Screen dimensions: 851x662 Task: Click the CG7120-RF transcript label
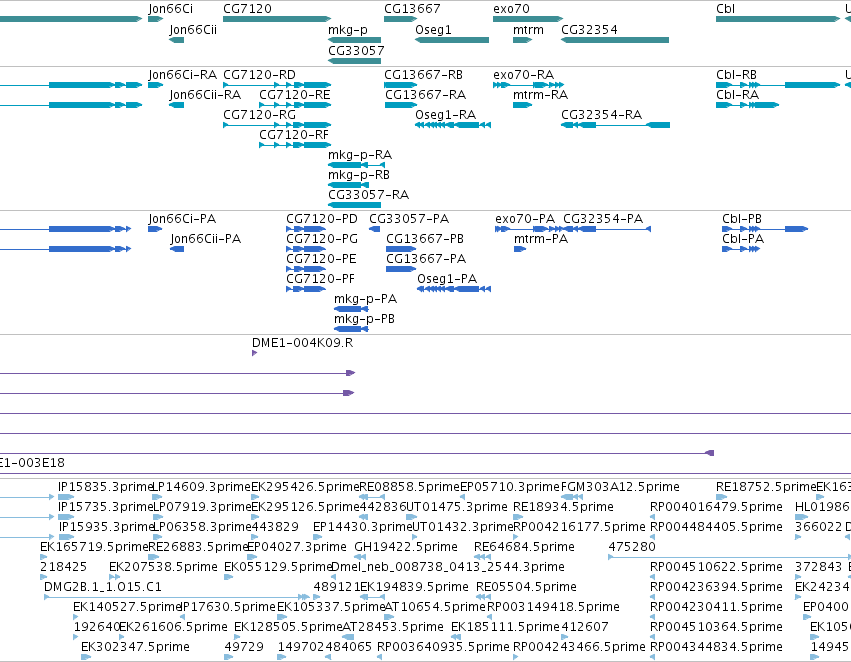(x=294, y=135)
